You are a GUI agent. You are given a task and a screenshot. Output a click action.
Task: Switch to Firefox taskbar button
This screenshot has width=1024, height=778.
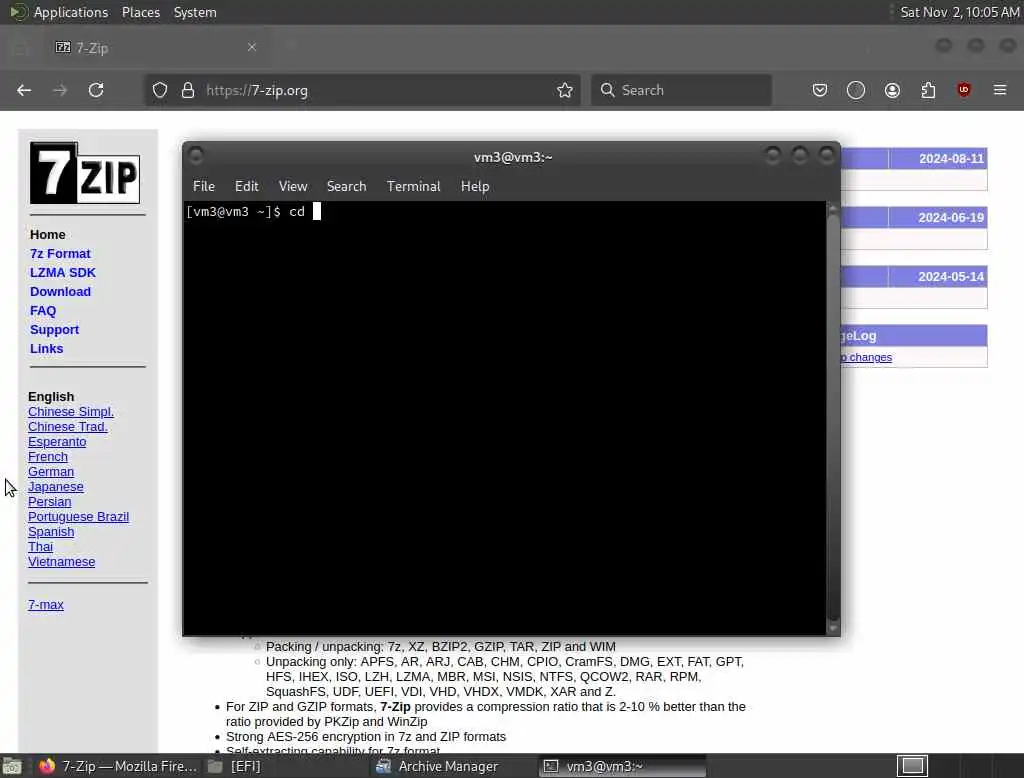coord(117,766)
